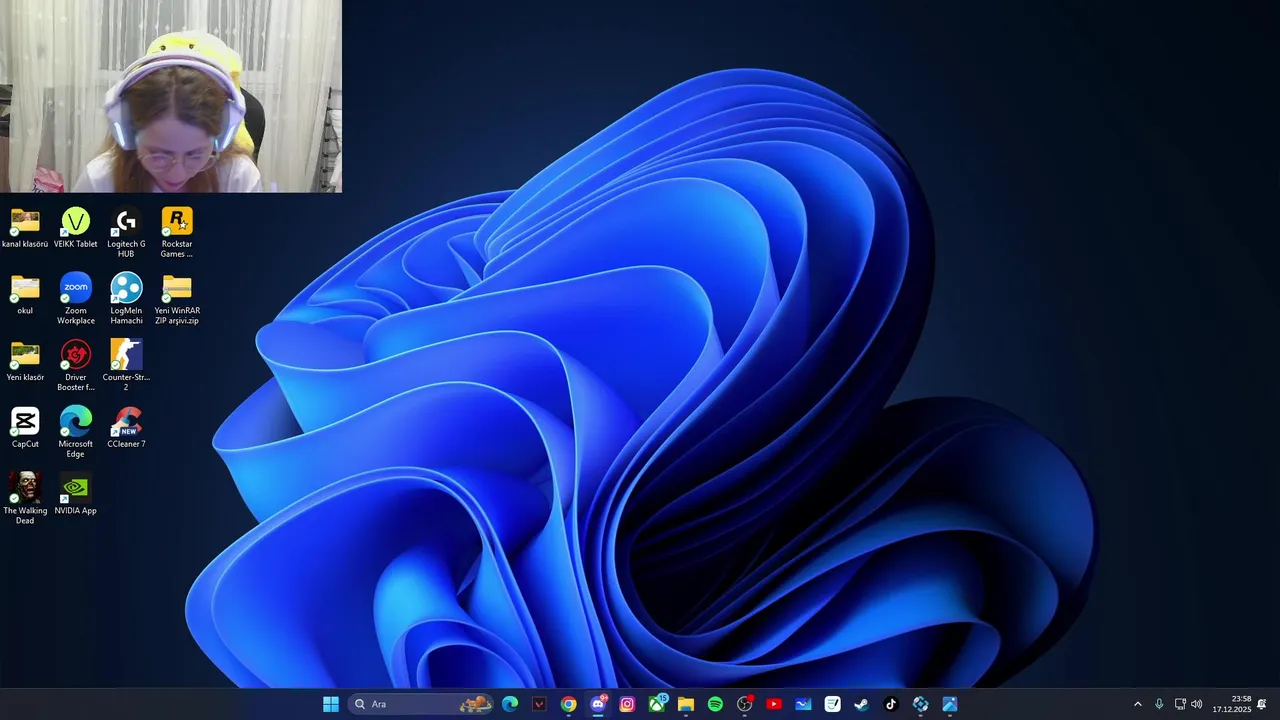Select the Microsoft Edge desktop shortcut
The image size is (1280, 720).
(76, 432)
